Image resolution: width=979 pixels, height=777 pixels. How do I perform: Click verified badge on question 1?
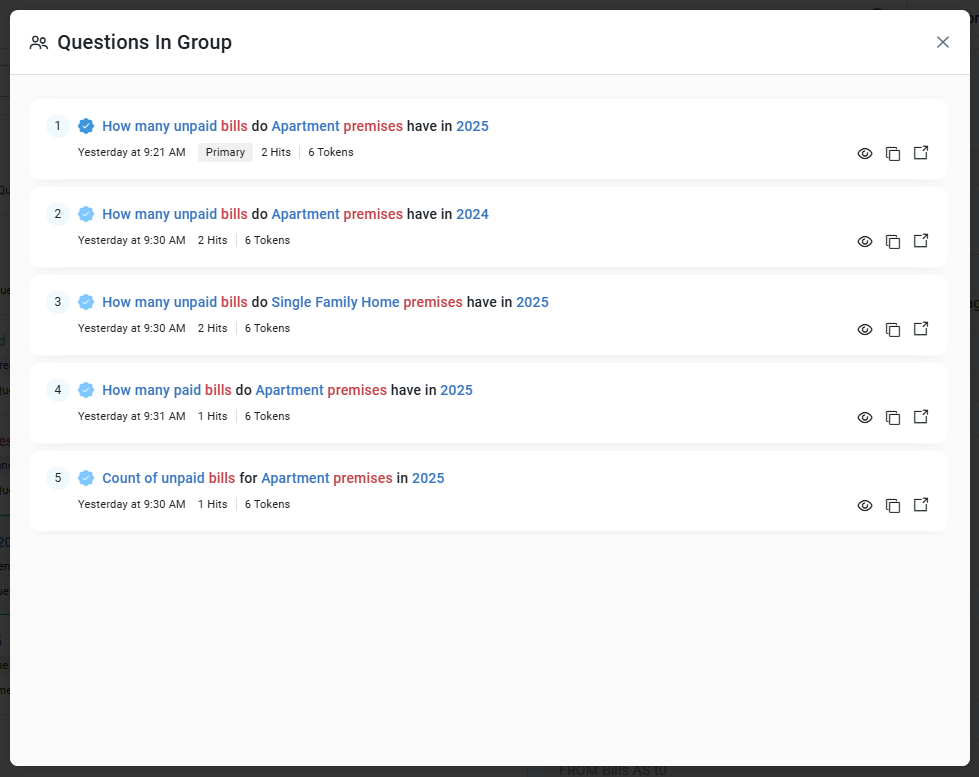86,126
